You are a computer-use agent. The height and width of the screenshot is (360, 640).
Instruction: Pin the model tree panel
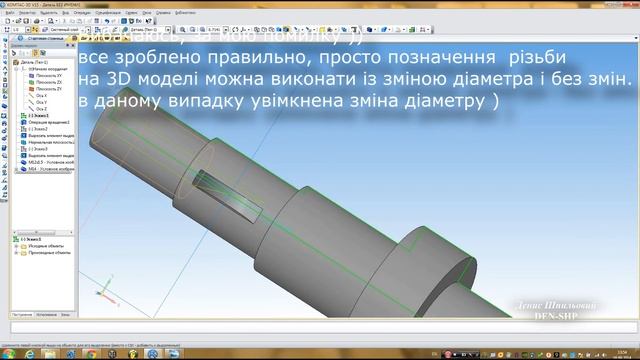pyautogui.click(x=68, y=45)
